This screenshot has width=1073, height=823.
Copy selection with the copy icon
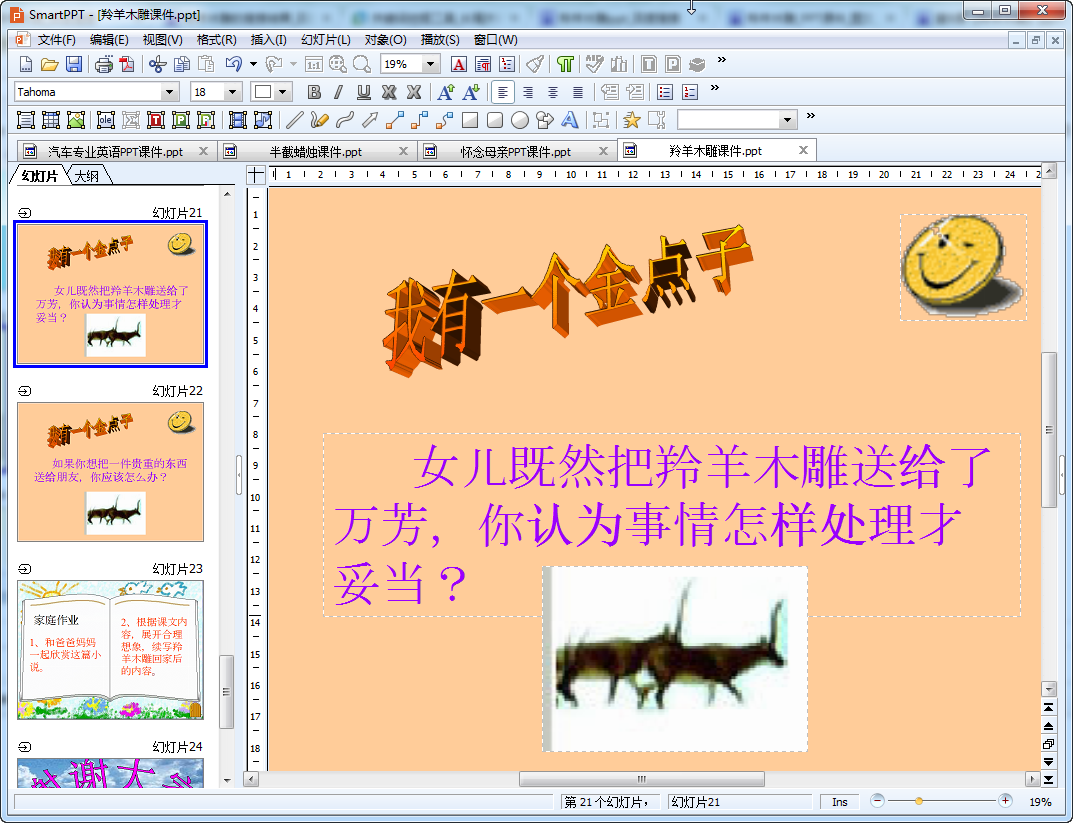tap(182, 64)
